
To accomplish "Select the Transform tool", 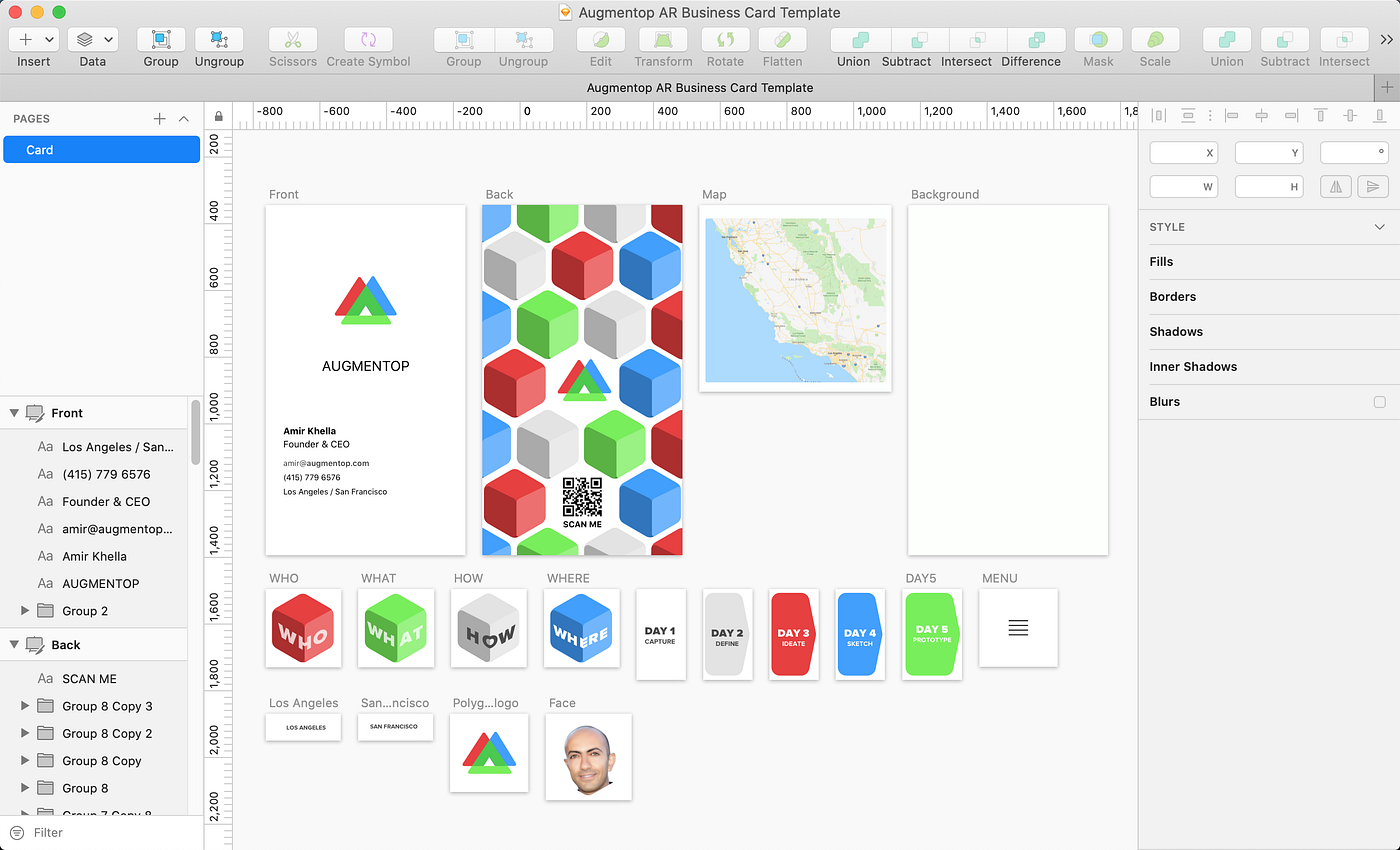I will click(663, 40).
